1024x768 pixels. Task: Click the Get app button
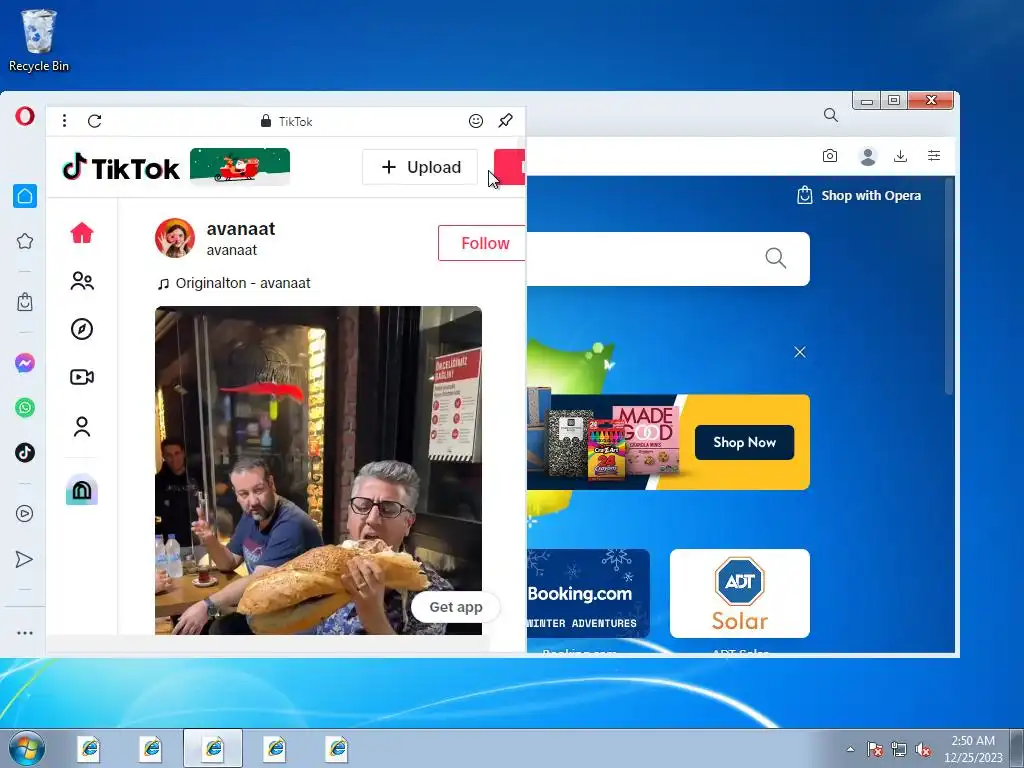(456, 607)
